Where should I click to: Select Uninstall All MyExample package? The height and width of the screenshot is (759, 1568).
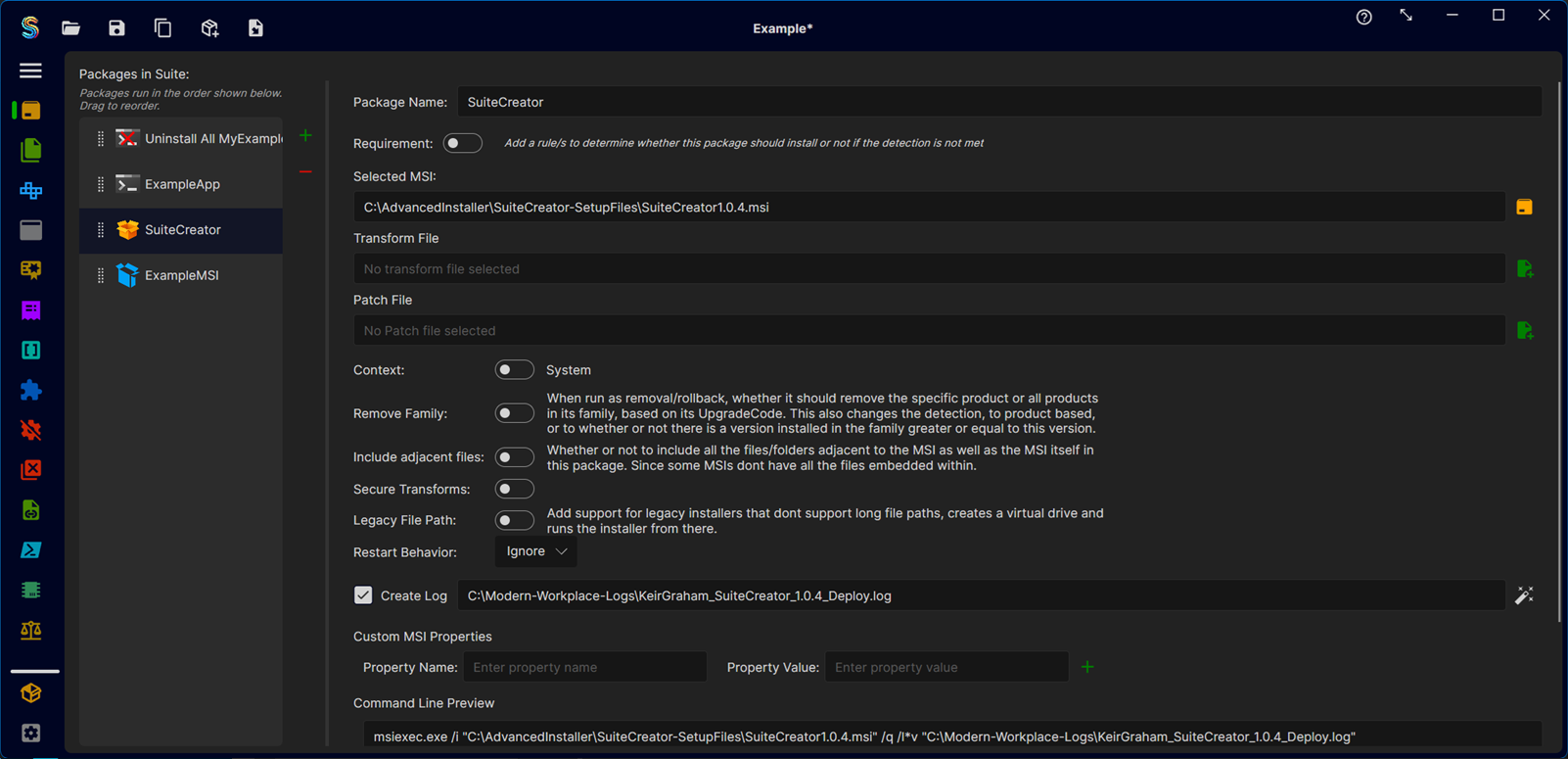[x=181, y=139]
